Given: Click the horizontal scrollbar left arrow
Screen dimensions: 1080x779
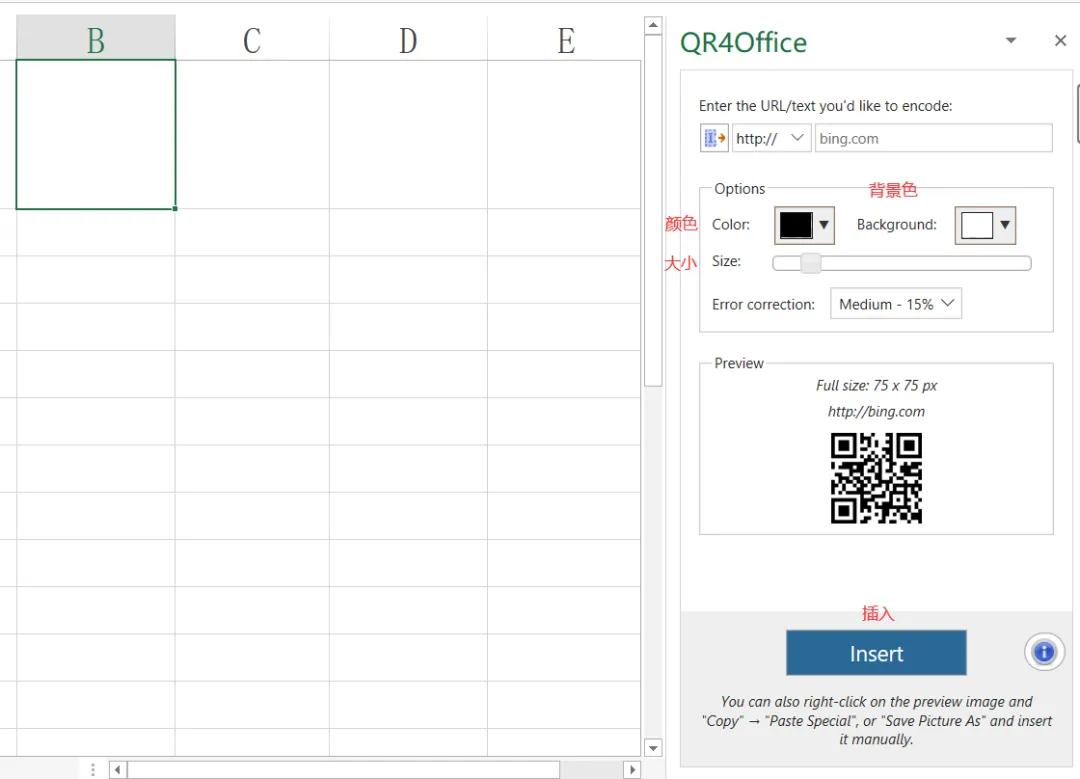Looking at the screenshot, I should [x=118, y=769].
